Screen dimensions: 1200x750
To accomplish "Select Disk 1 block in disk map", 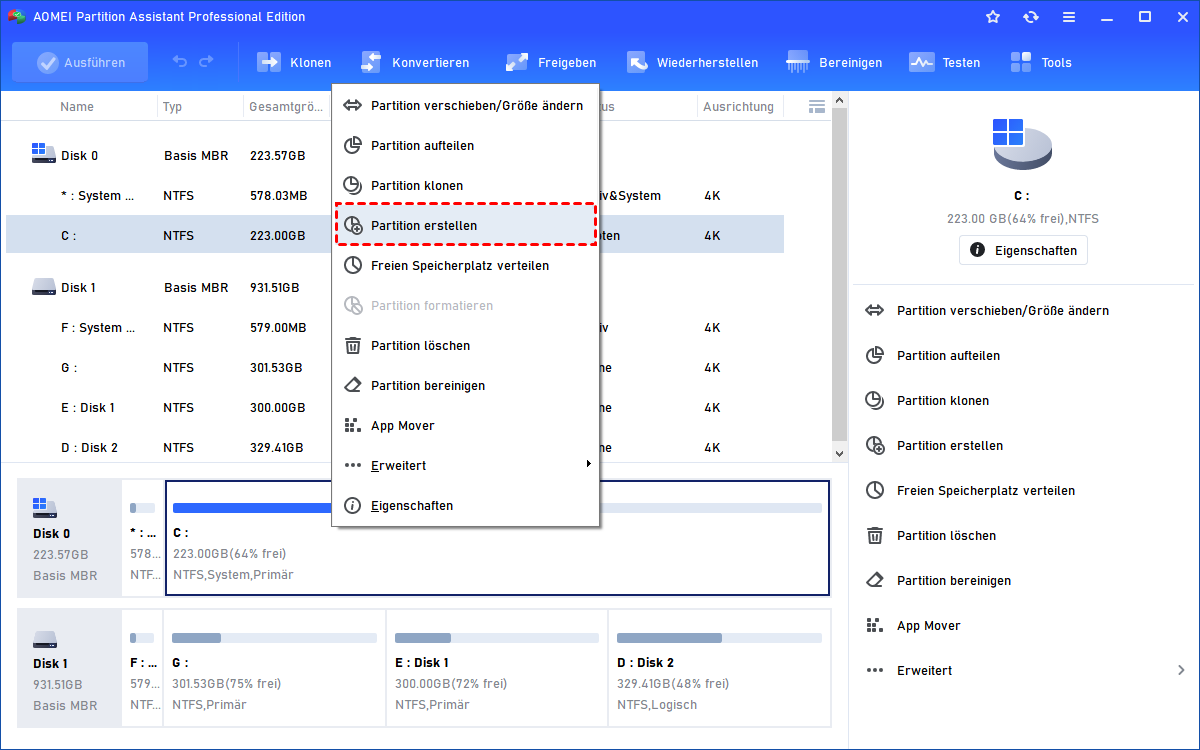I will pos(69,668).
